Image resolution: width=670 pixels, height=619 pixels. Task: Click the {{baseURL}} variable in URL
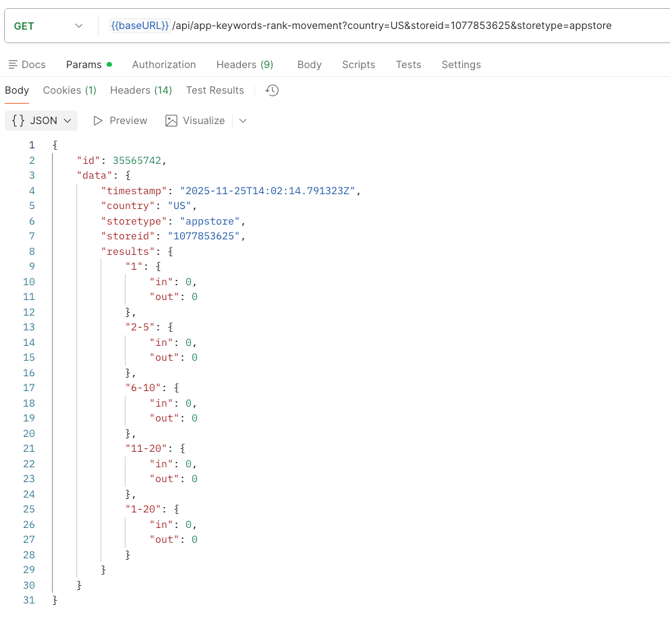click(x=139, y=26)
